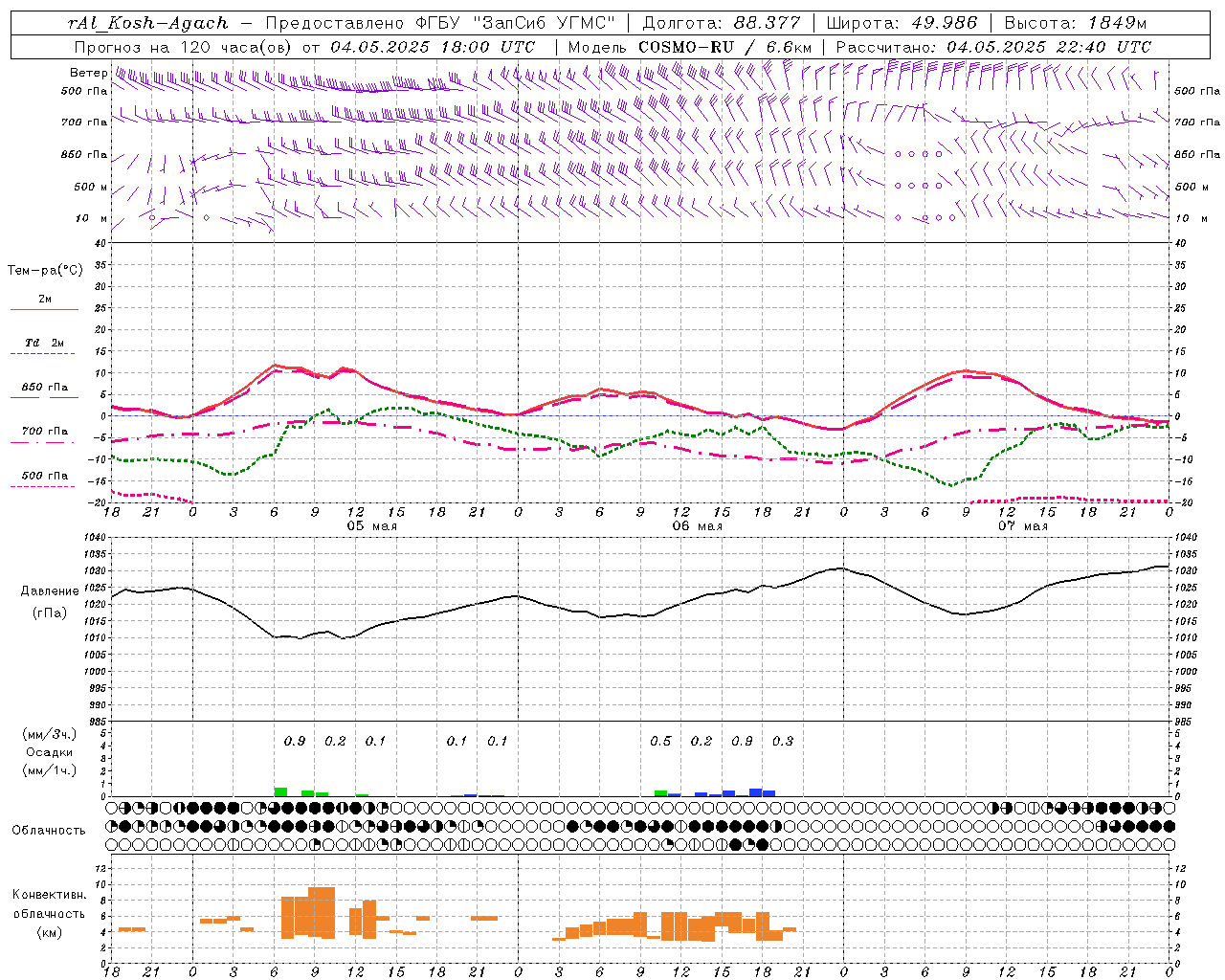Click the Модель COSMO-RU / 6.6км text
This screenshot has width=1225, height=980.
(x=689, y=46)
